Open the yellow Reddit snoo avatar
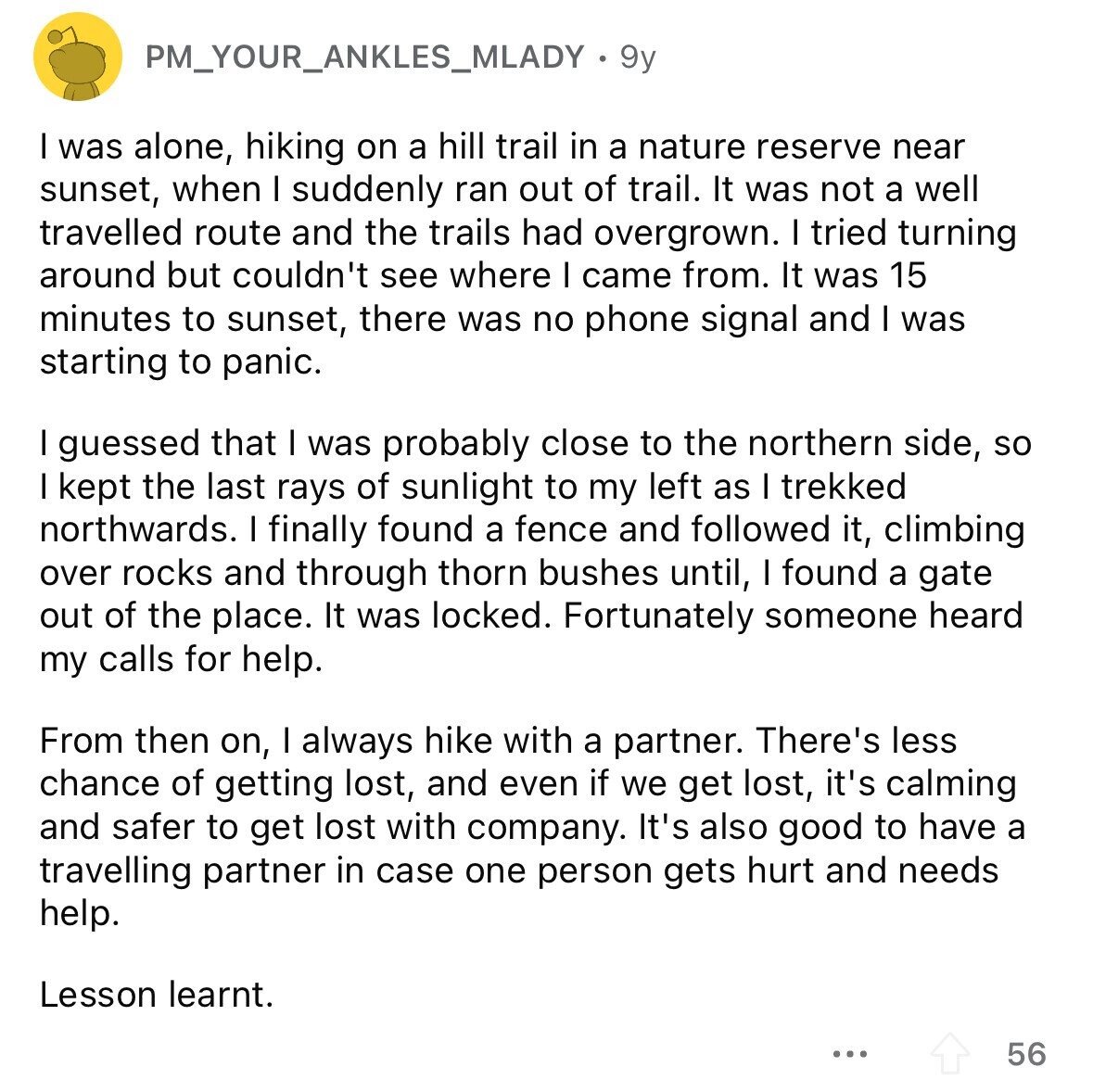The image size is (1093, 1092). [78, 57]
